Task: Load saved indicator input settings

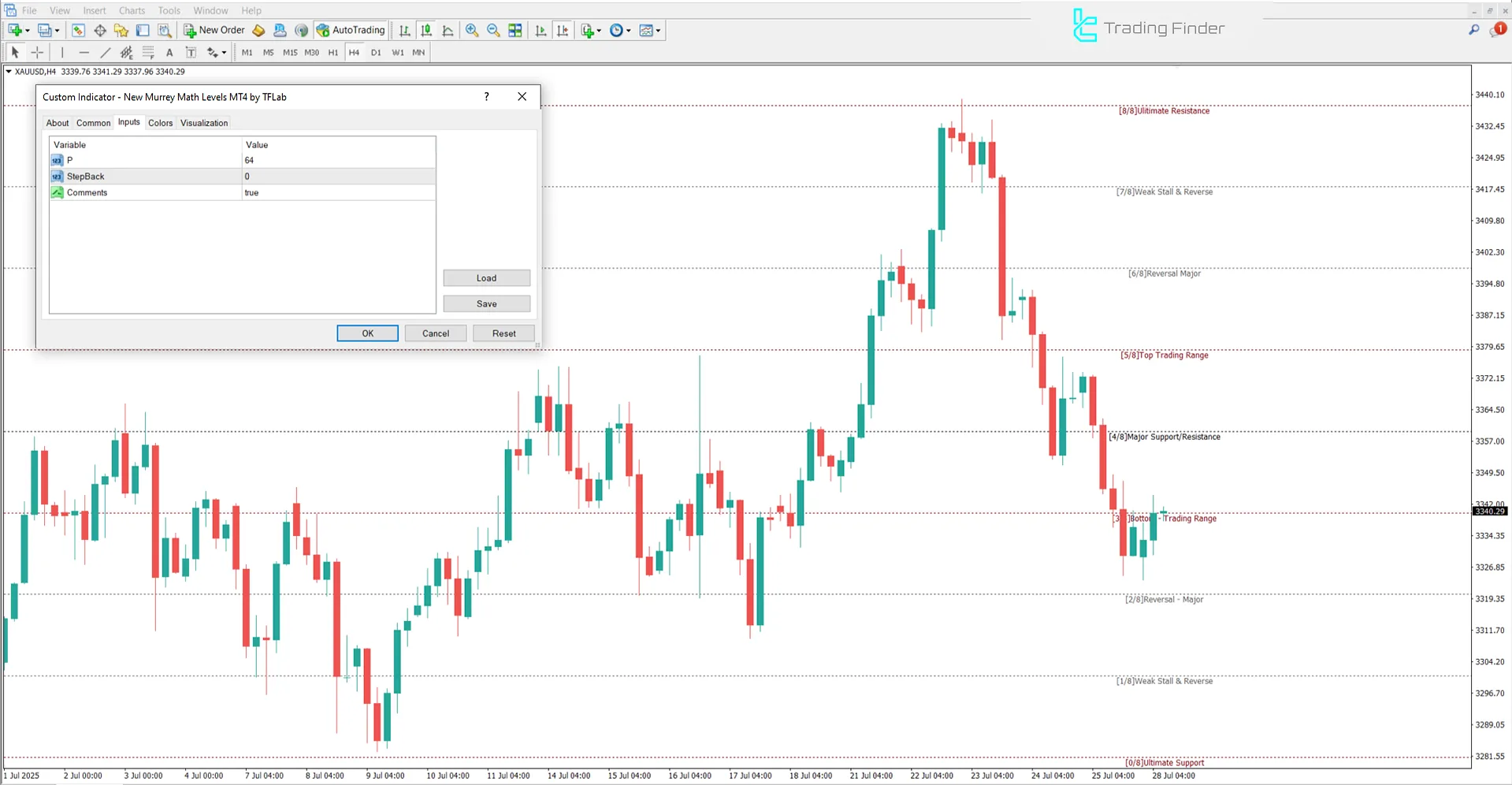Action: 486,277
